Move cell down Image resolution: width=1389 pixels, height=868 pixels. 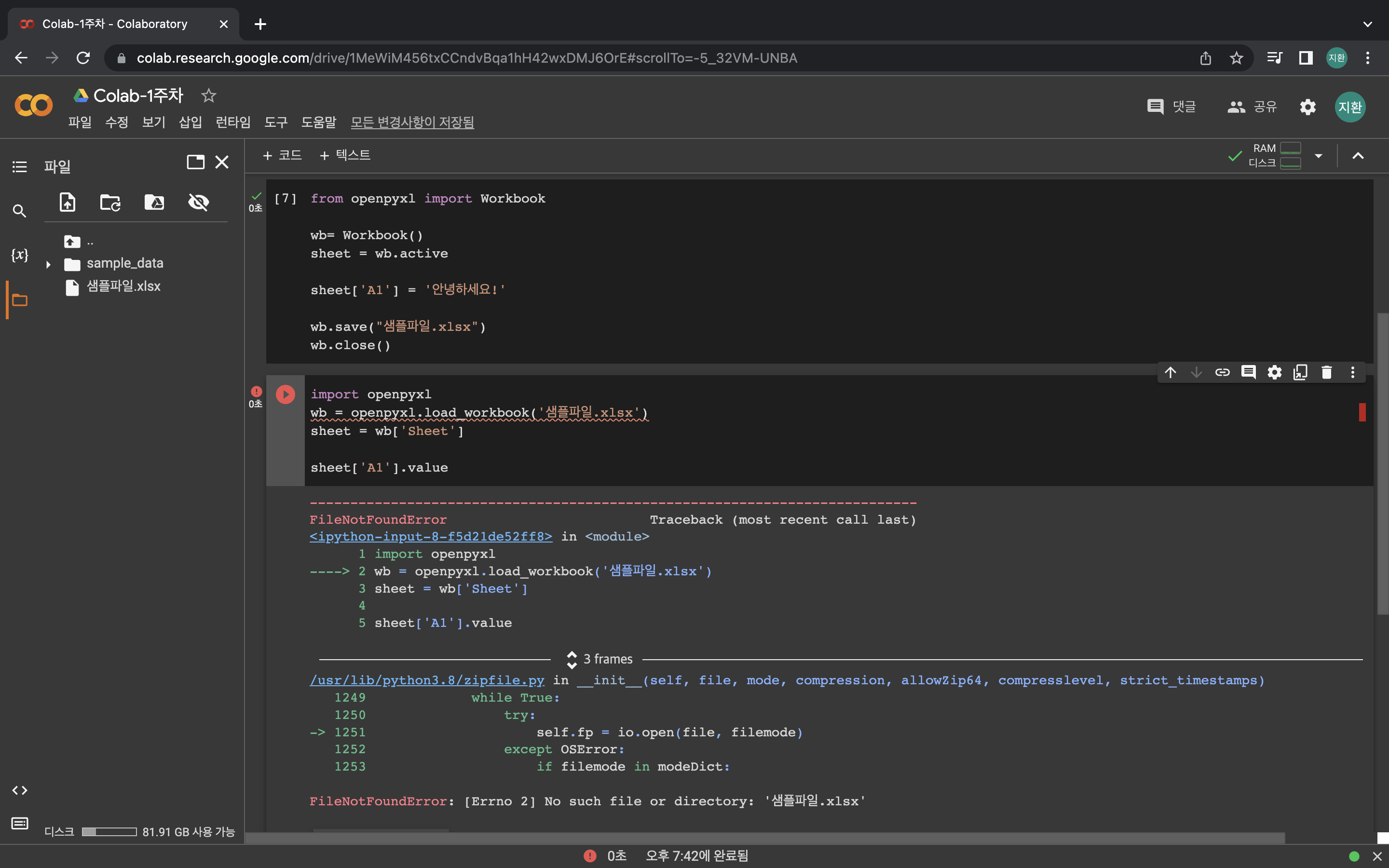(x=1196, y=373)
